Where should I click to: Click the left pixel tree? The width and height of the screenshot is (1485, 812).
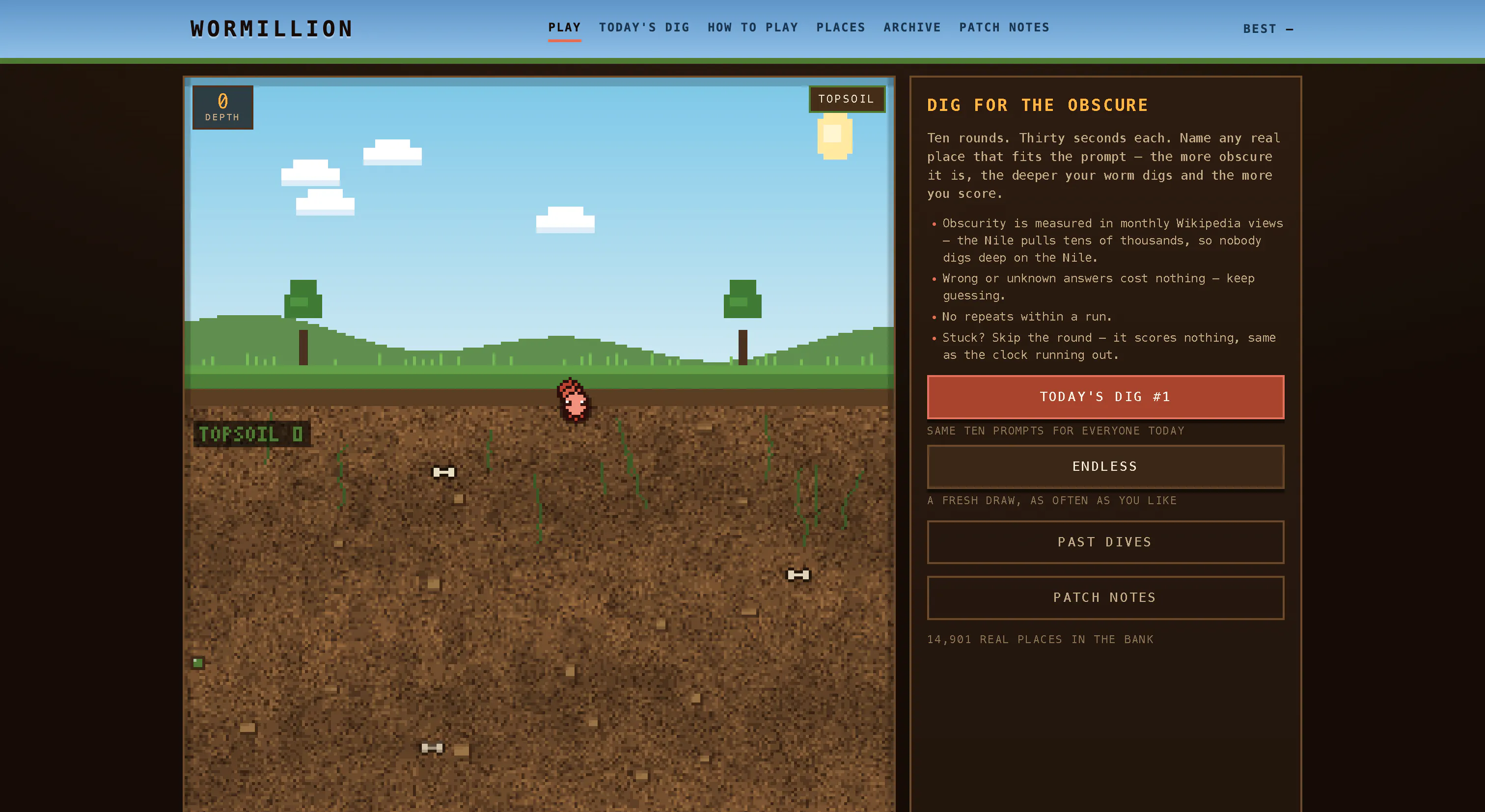click(303, 322)
